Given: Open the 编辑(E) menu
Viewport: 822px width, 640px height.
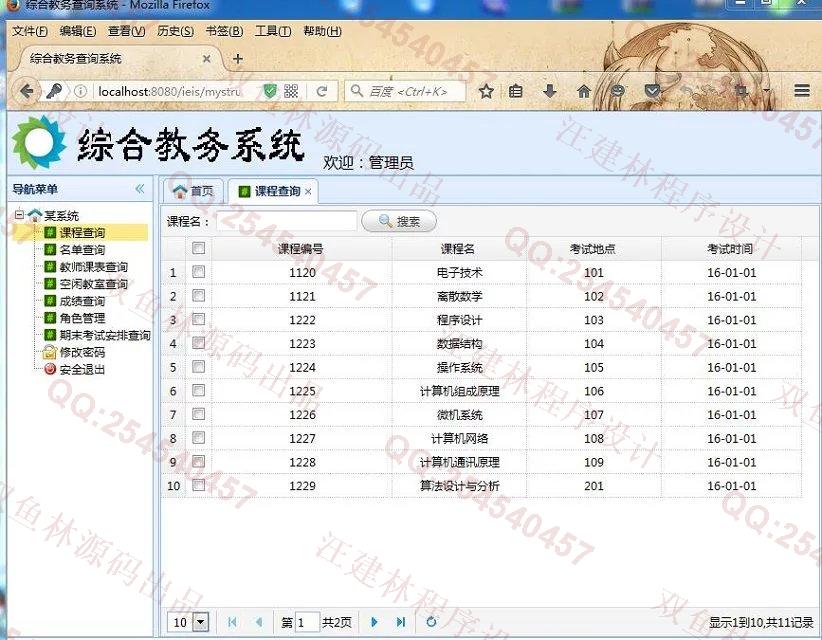Looking at the screenshot, I should point(78,31).
